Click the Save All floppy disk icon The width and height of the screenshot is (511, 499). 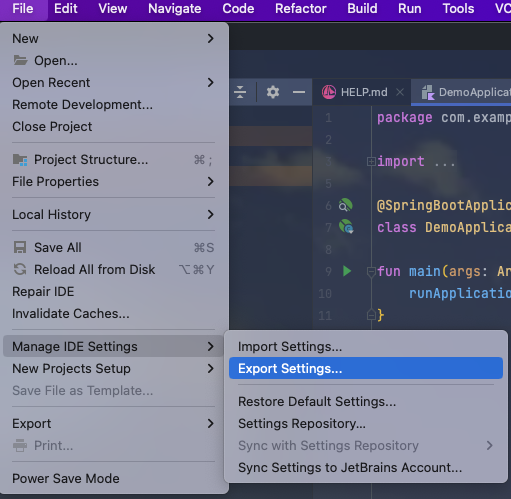tap(20, 248)
